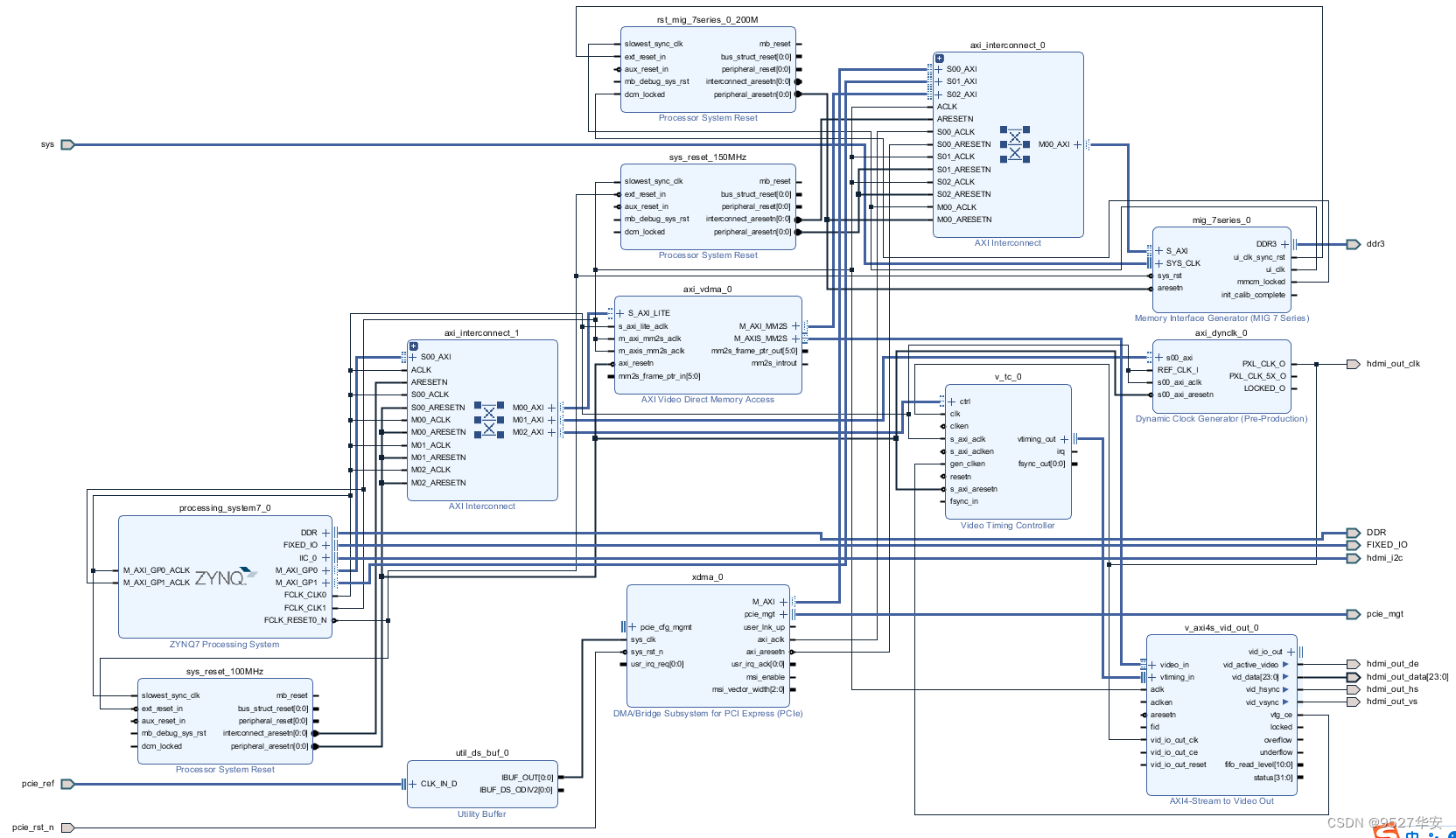This screenshot has width=1456, height=838.
Task: Select the pcie_ref external port icon
Action: pyautogui.click(x=67, y=784)
